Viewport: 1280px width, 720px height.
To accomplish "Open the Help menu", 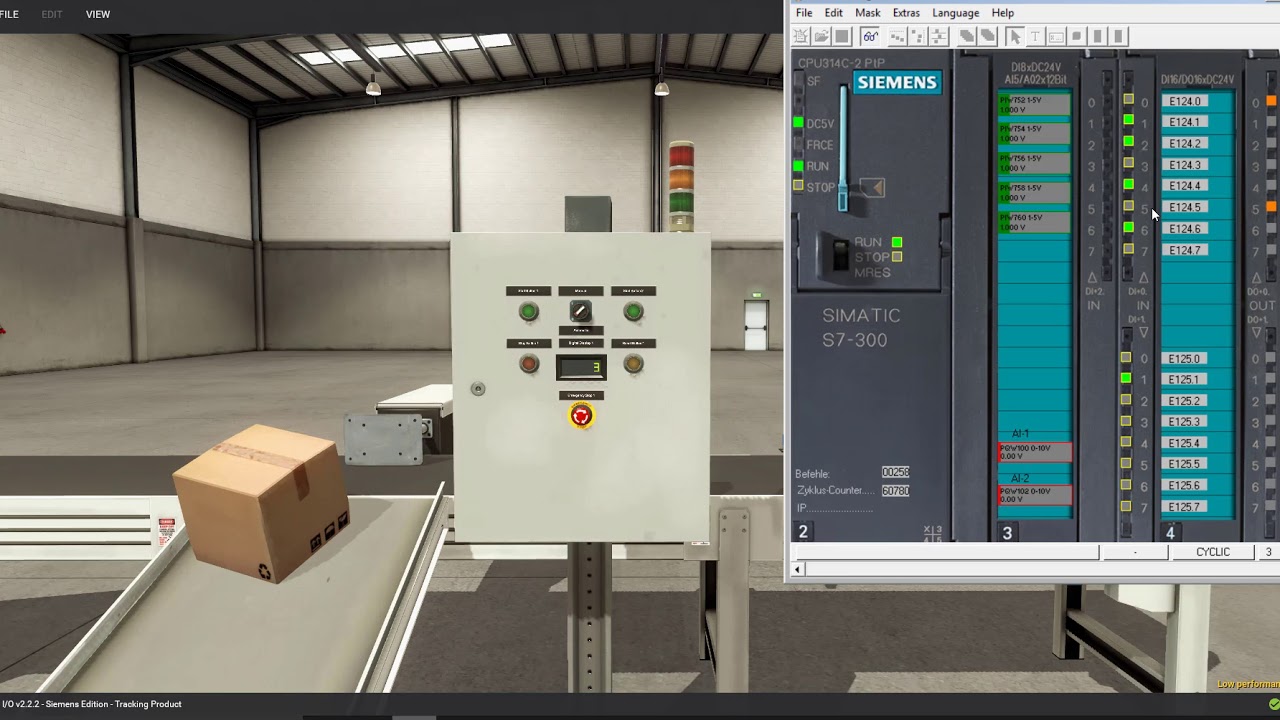I will coord(1003,13).
